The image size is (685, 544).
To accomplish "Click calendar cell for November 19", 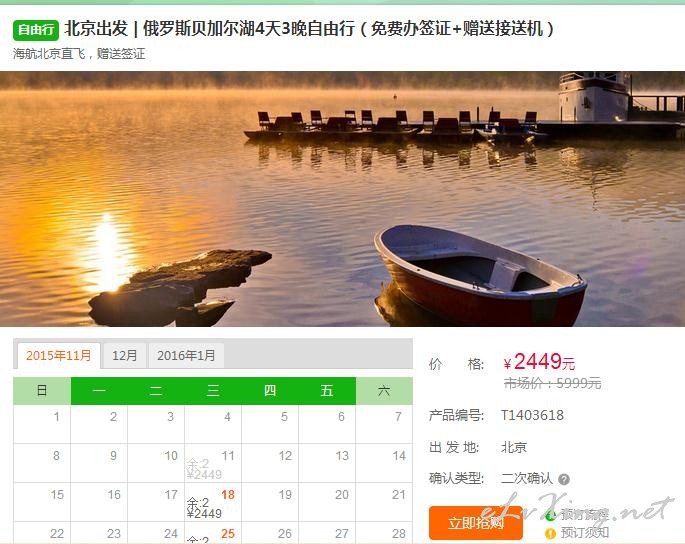I will [270, 502].
